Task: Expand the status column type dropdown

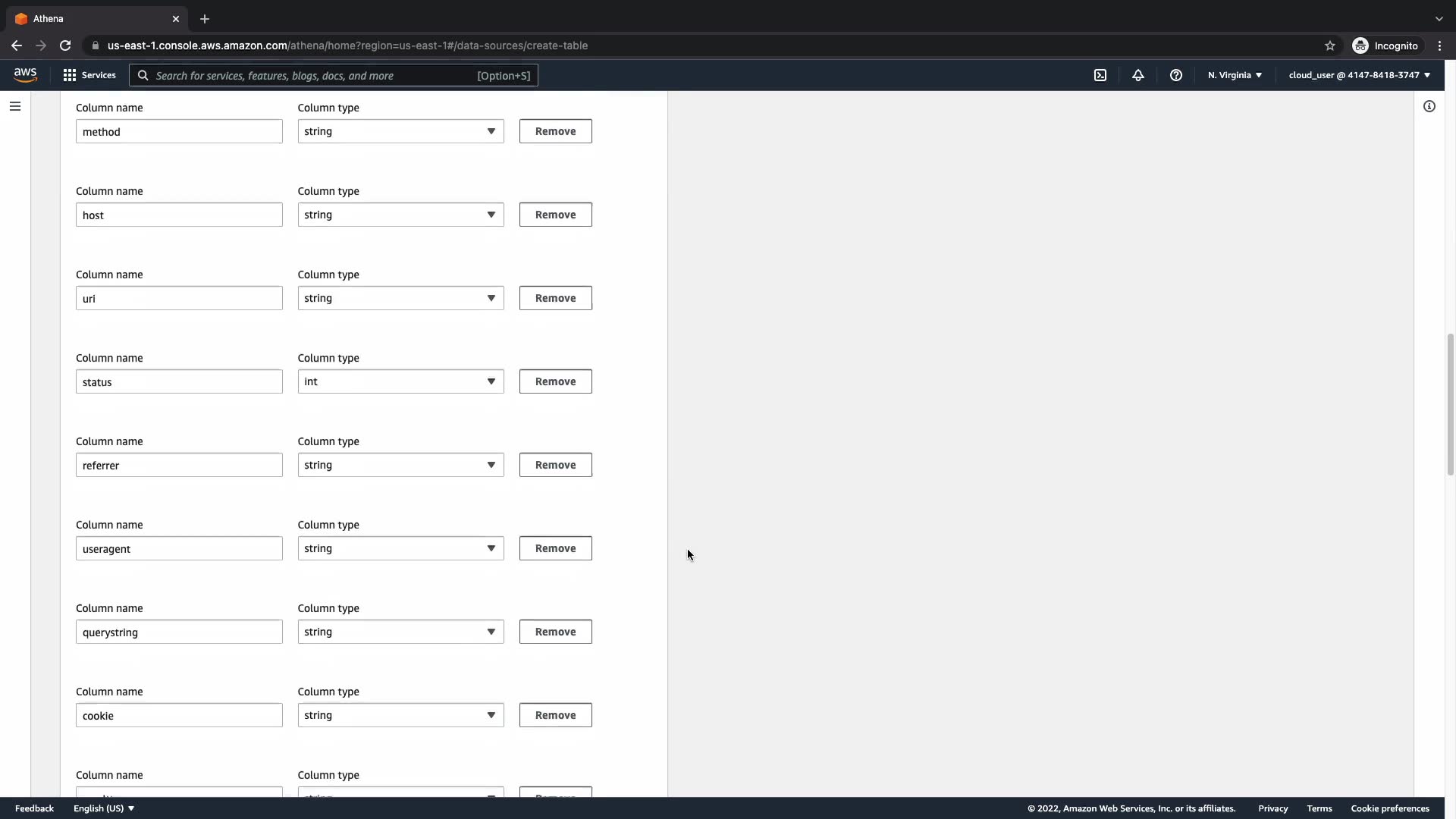Action: point(400,381)
